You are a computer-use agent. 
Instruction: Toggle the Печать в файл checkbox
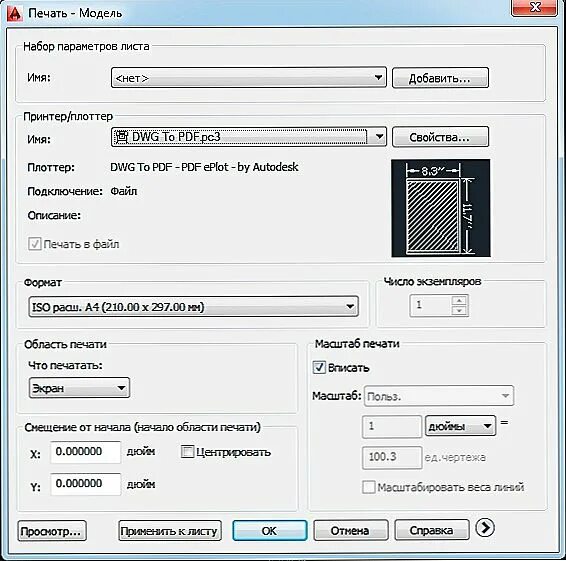(35, 244)
